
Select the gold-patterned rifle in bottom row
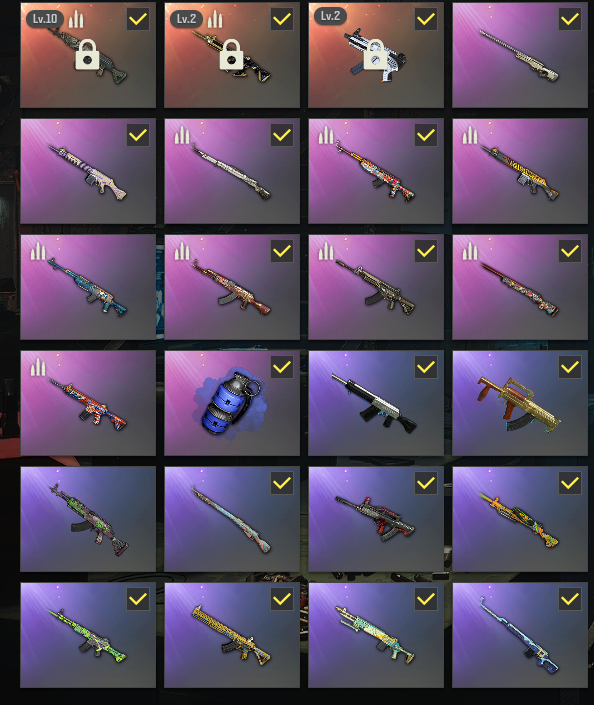[x=232, y=635]
